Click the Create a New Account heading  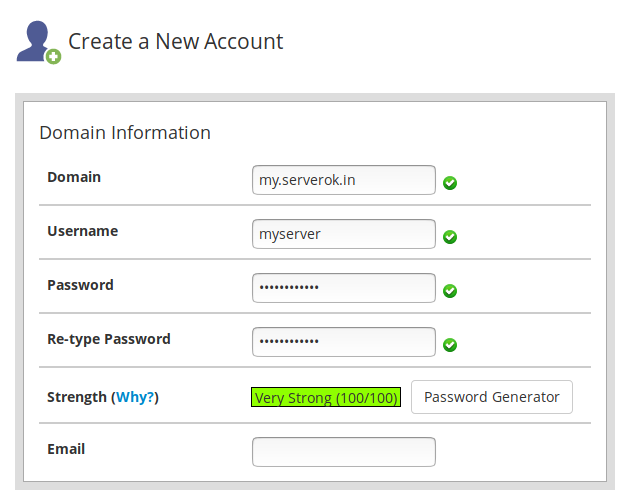(175, 42)
